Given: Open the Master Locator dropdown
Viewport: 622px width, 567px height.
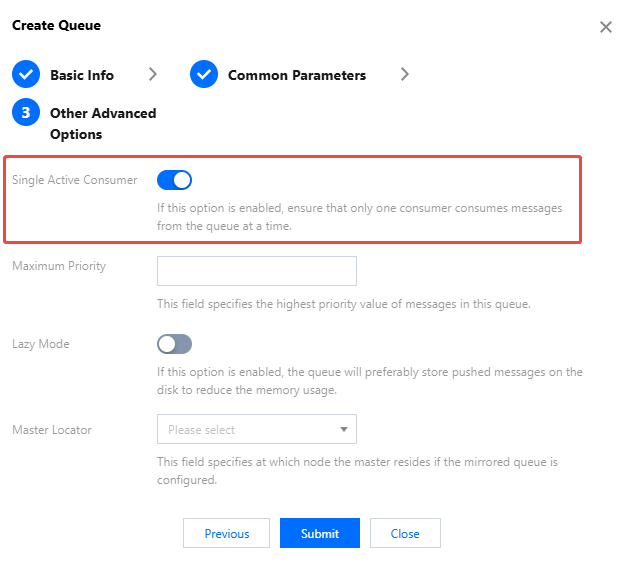Looking at the screenshot, I should click(x=256, y=430).
